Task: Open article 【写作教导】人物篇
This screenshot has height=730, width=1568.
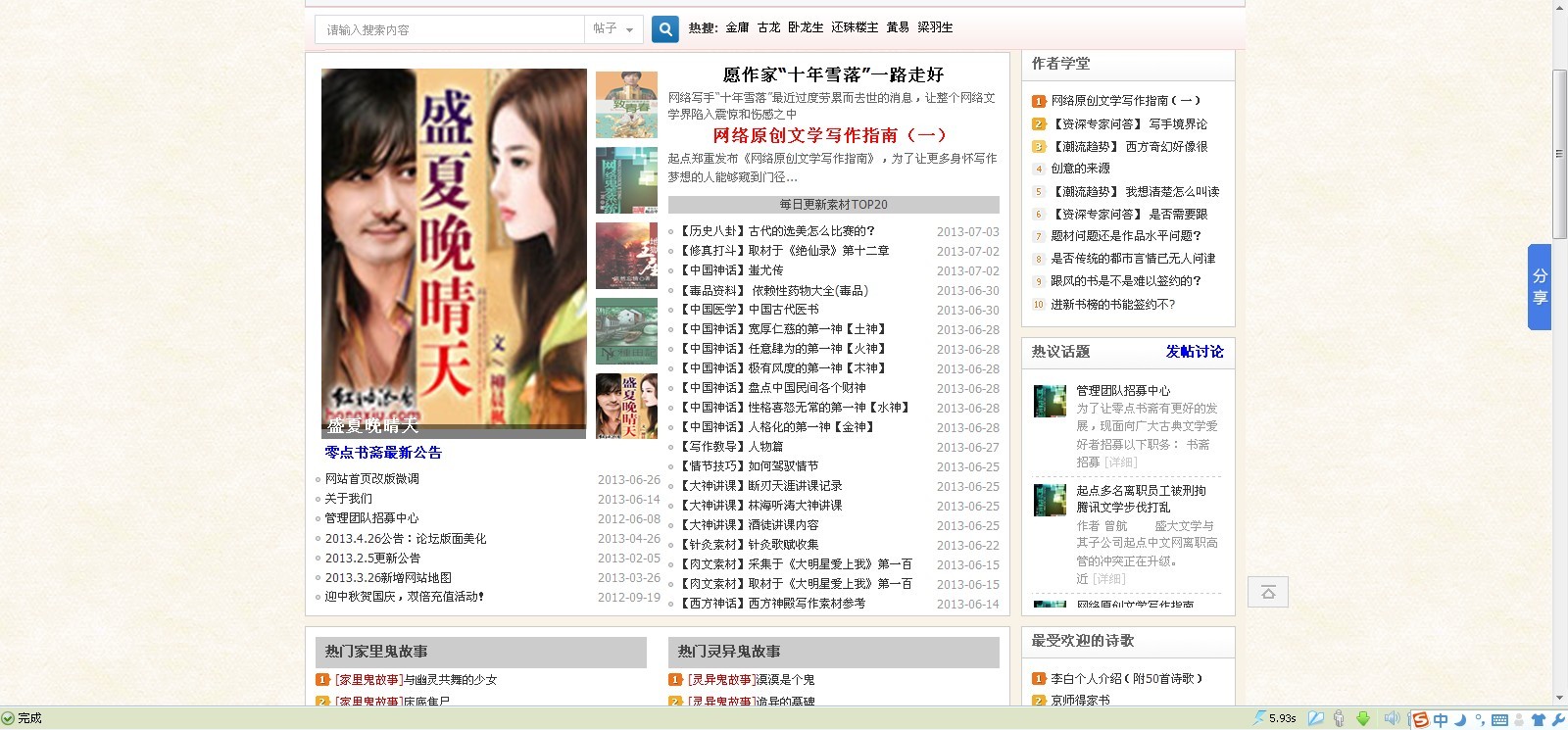Action: coord(730,447)
